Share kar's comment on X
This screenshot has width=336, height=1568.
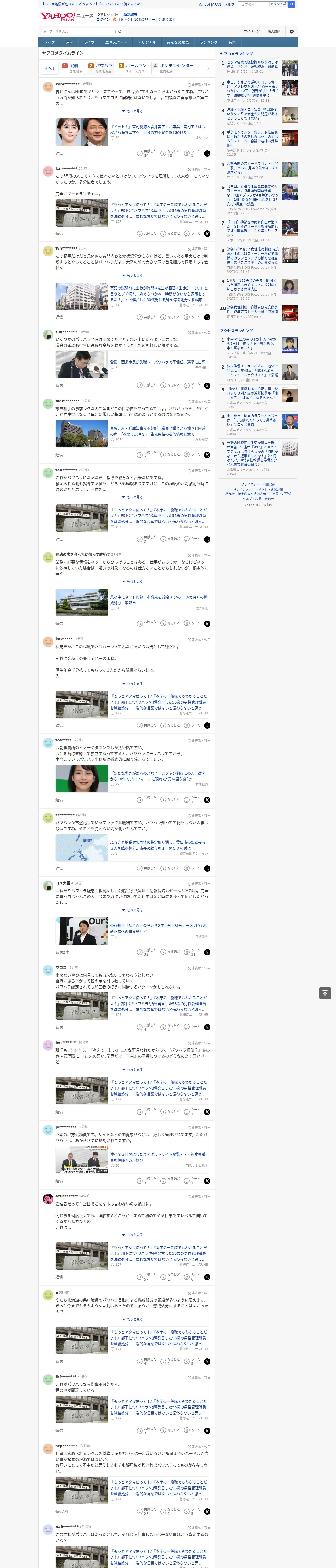tap(207, 234)
